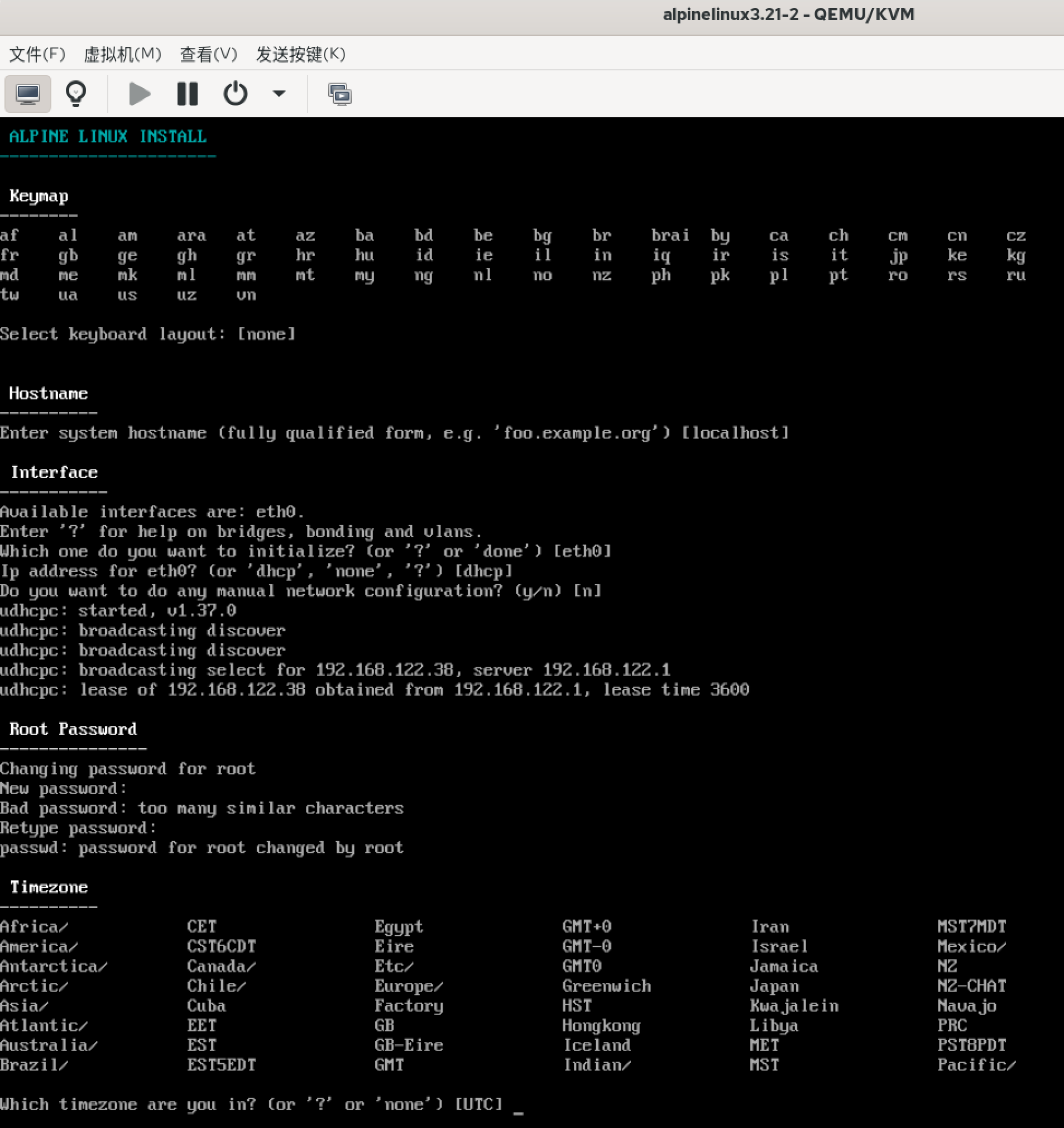Expand the shutdown options dropdown arrow

279,94
